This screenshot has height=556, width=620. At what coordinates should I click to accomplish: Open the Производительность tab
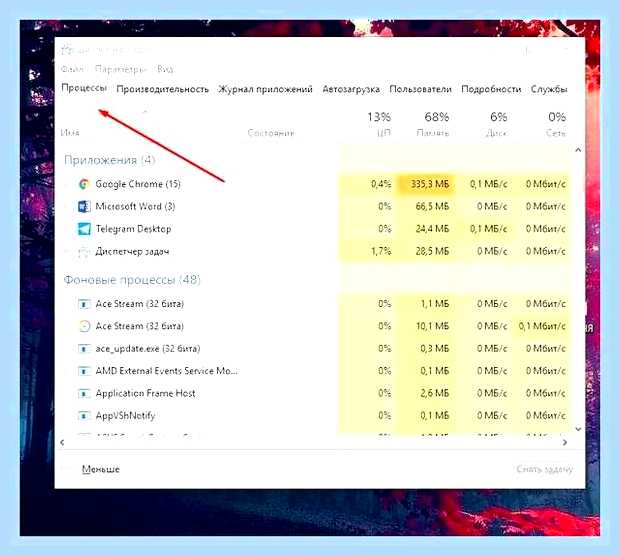163,89
